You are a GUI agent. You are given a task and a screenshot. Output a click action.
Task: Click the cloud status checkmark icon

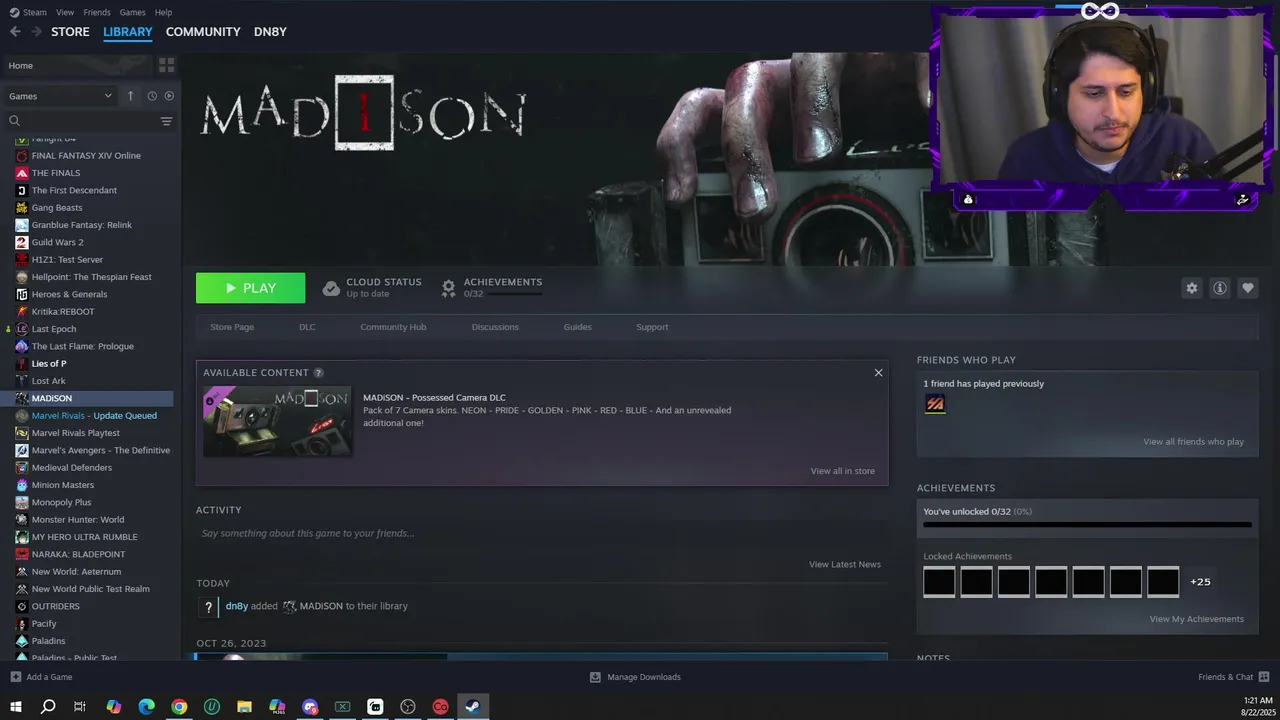pyautogui.click(x=331, y=288)
